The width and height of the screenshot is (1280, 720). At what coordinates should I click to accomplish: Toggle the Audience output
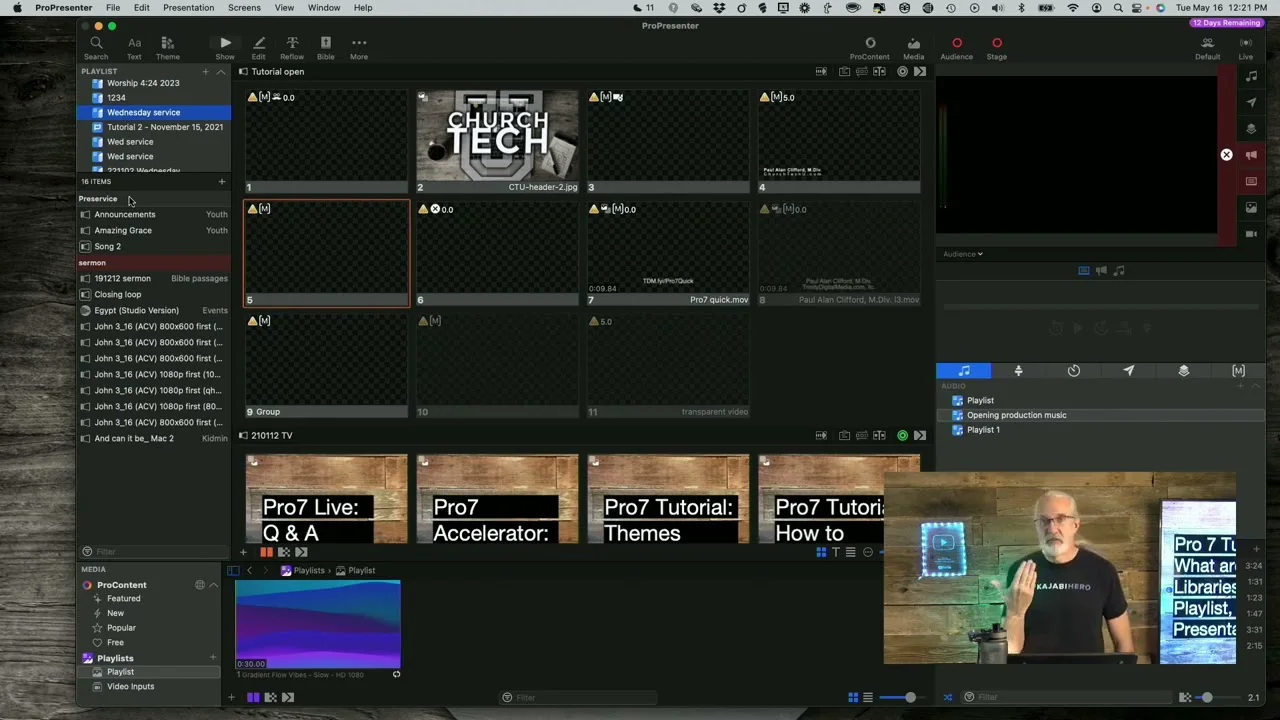pyautogui.click(x=956, y=43)
